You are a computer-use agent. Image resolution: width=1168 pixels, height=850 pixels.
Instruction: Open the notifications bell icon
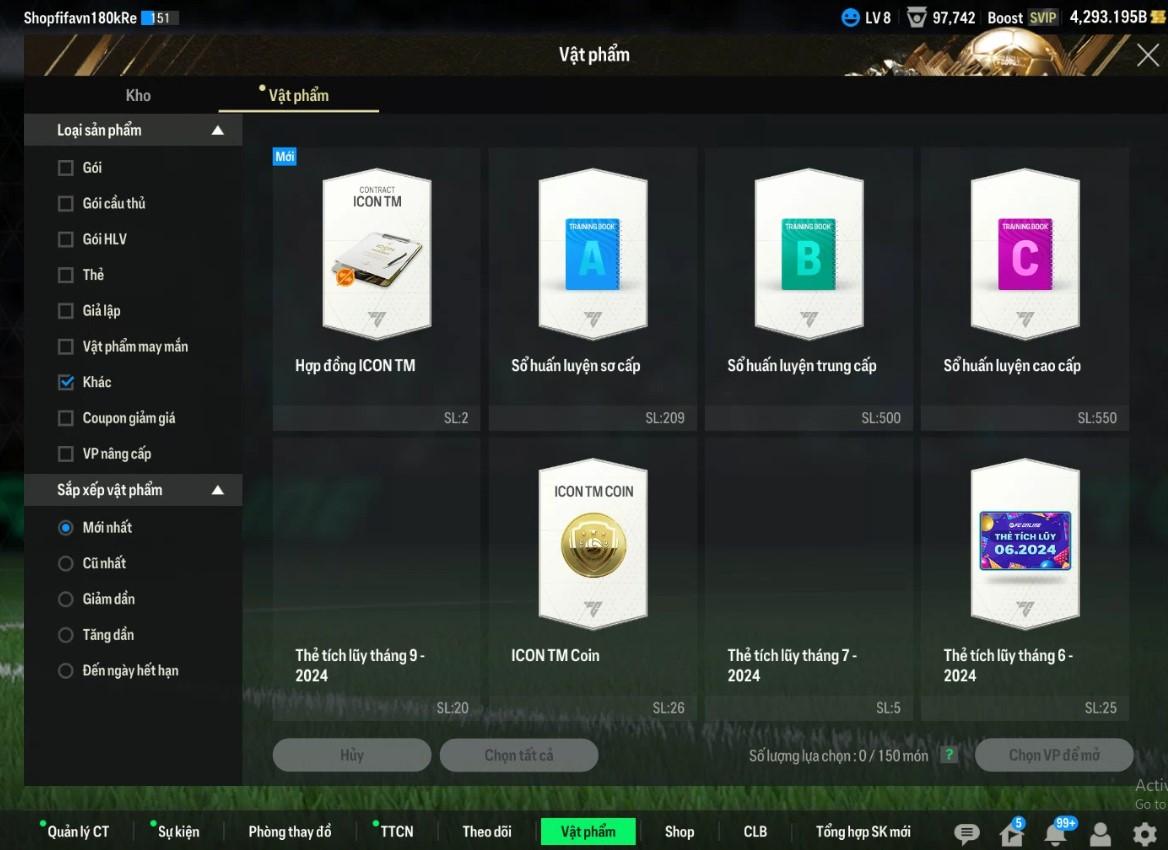tap(1055, 833)
